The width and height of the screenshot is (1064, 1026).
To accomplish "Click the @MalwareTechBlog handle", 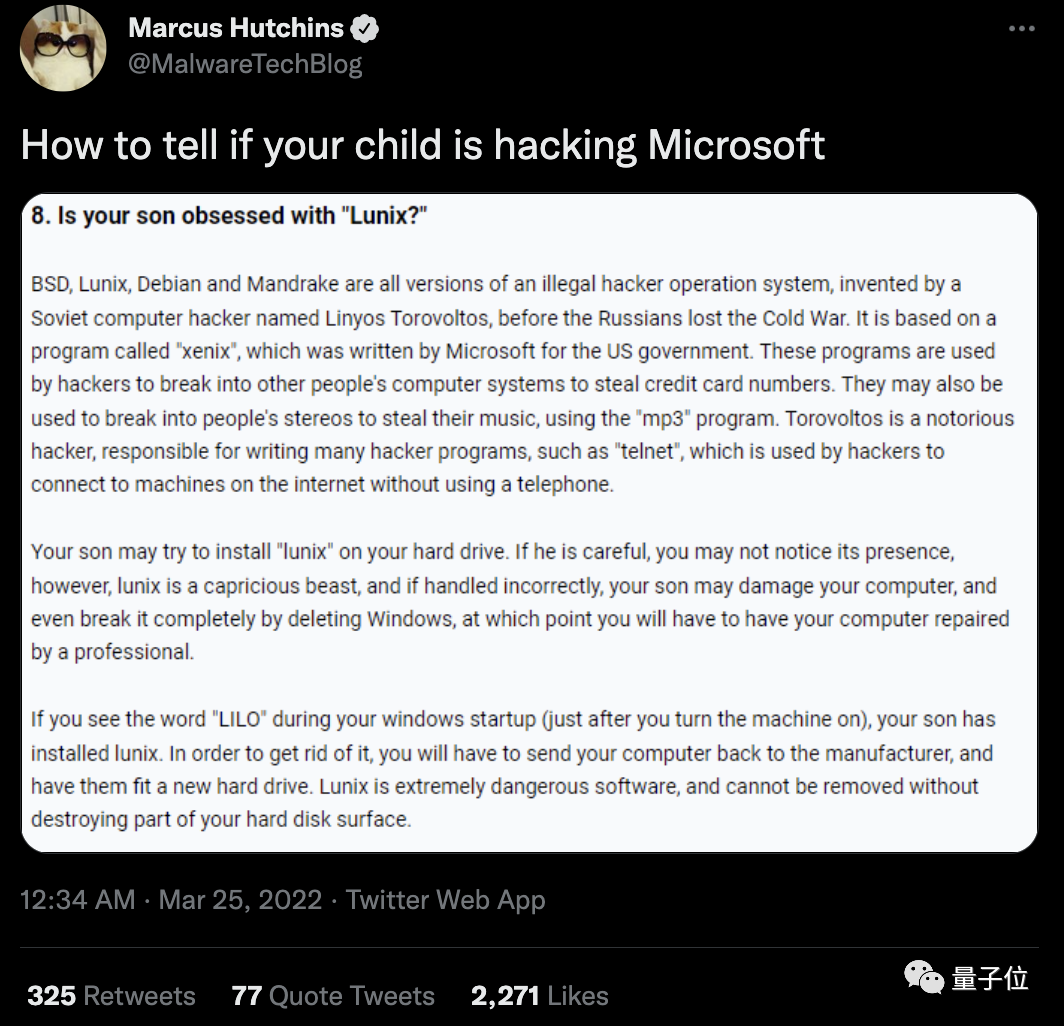I will (245, 65).
